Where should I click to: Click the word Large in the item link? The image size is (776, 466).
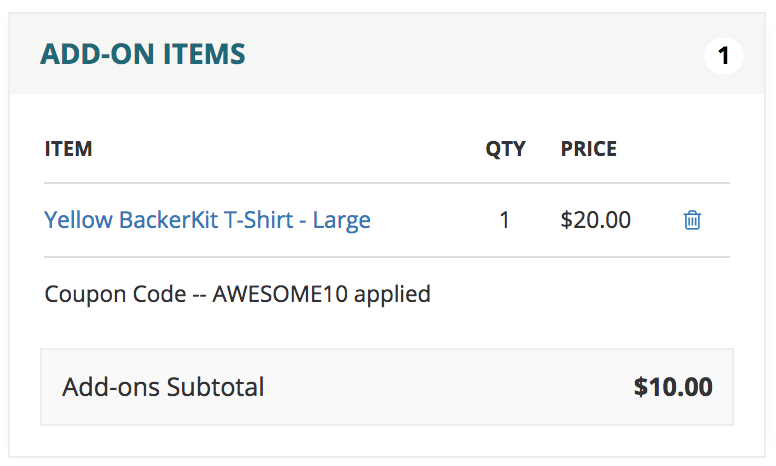[x=341, y=221]
